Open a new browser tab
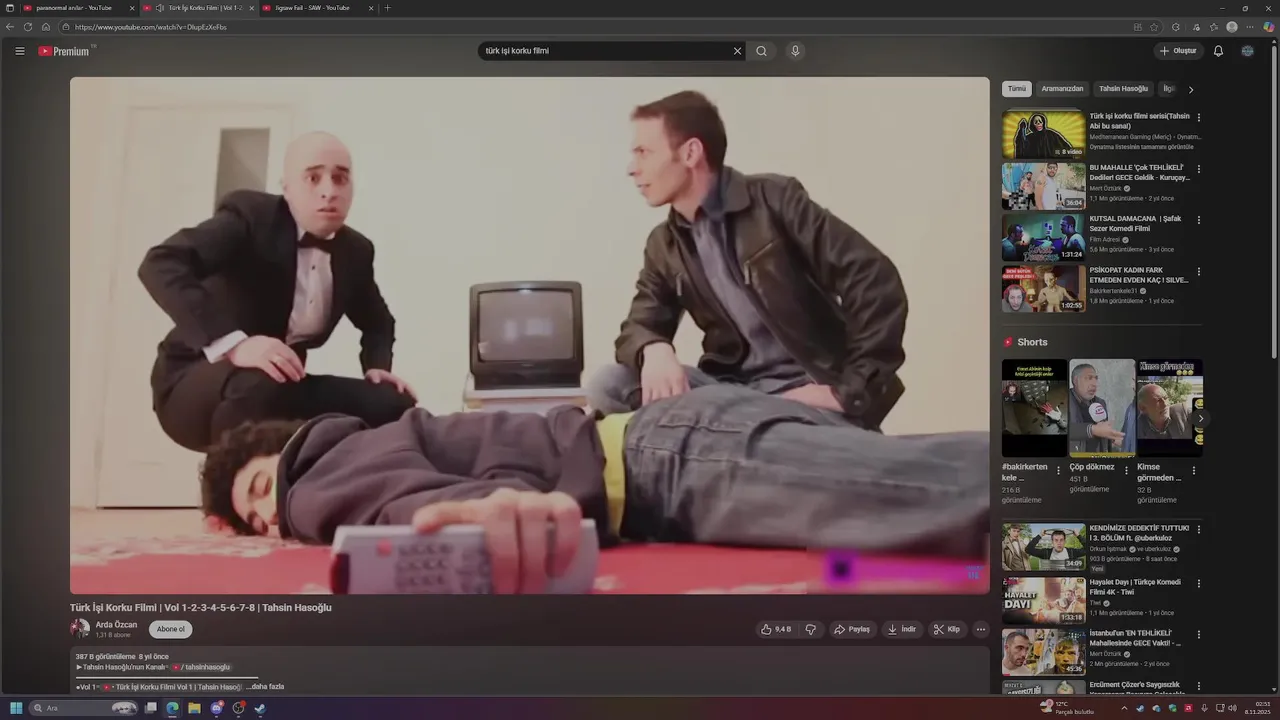The image size is (1280, 720). 388,8
